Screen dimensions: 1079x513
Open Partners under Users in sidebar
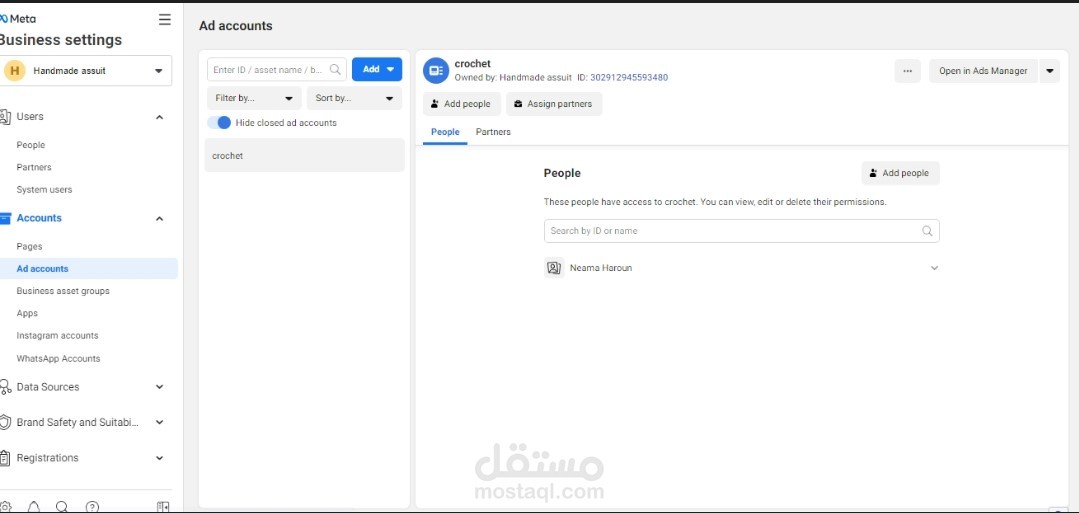tap(34, 167)
